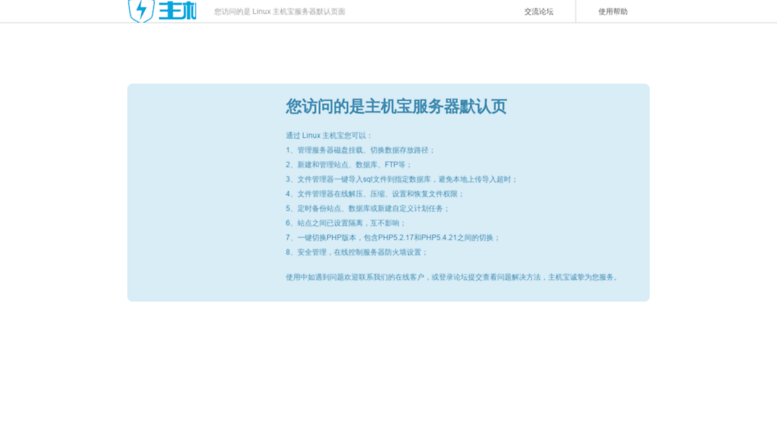Image resolution: width=777 pixels, height=423 pixels.
Task: Click the header text '您访问的是 Linux 主机宝服务器默认页面'
Action: point(279,11)
